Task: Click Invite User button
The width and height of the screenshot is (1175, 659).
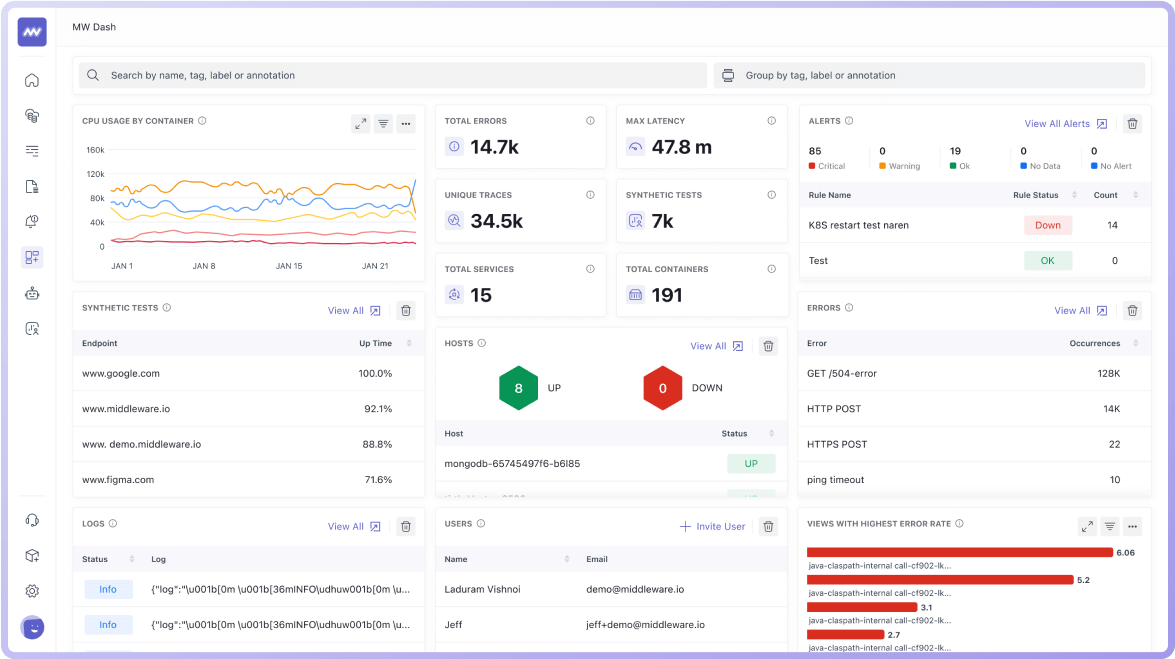Action: point(713,526)
